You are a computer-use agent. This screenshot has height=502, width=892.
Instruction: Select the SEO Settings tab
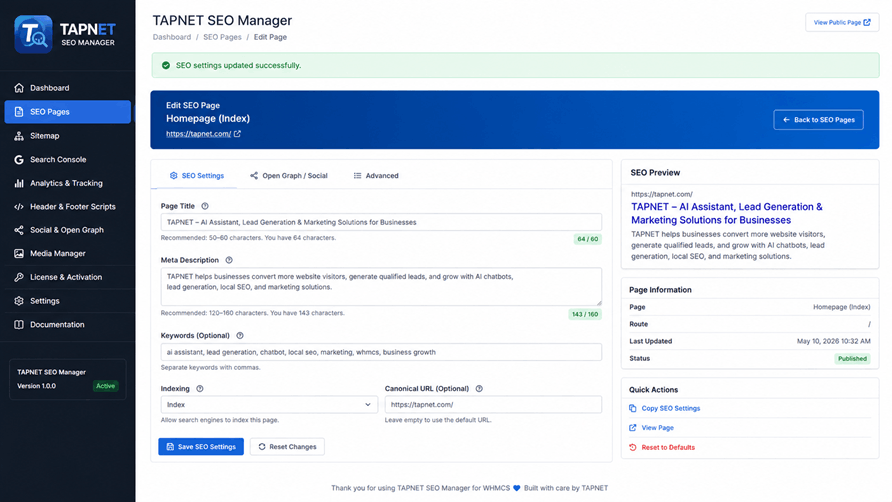click(197, 175)
